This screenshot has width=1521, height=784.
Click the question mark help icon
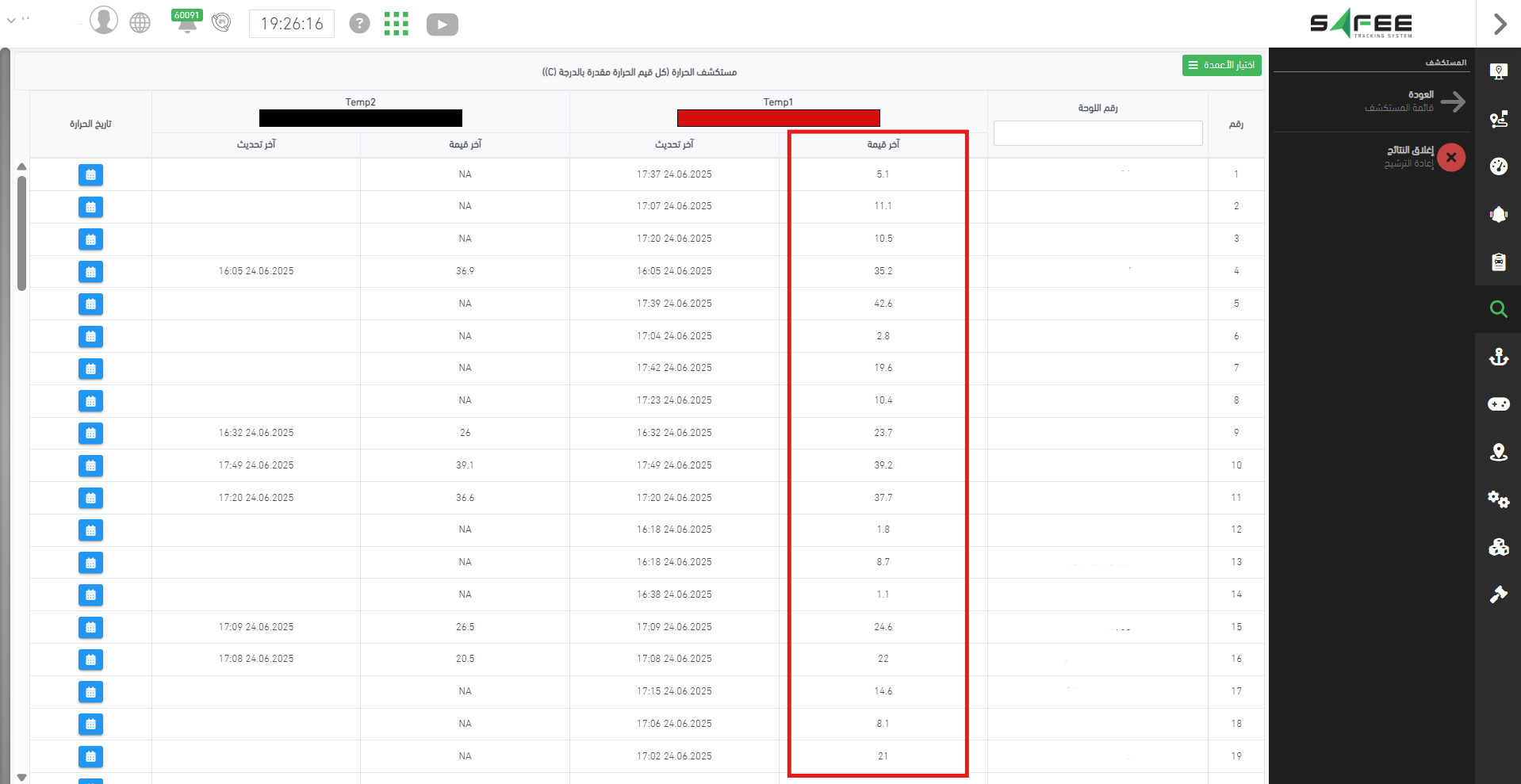click(x=359, y=24)
